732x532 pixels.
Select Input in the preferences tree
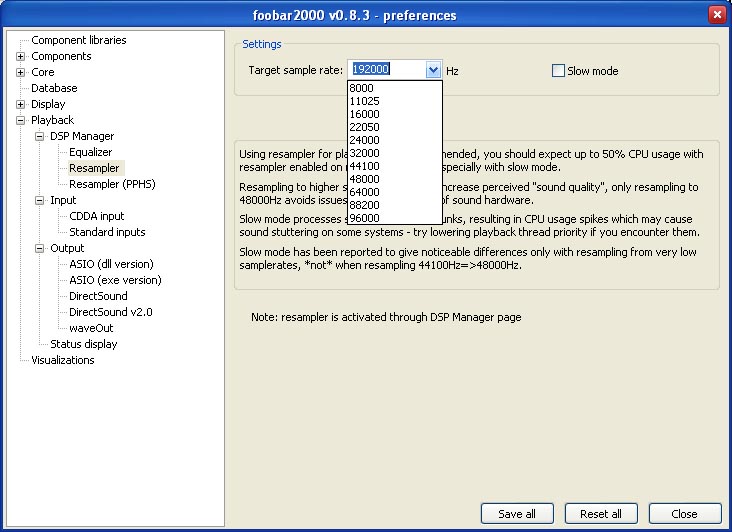[63, 200]
